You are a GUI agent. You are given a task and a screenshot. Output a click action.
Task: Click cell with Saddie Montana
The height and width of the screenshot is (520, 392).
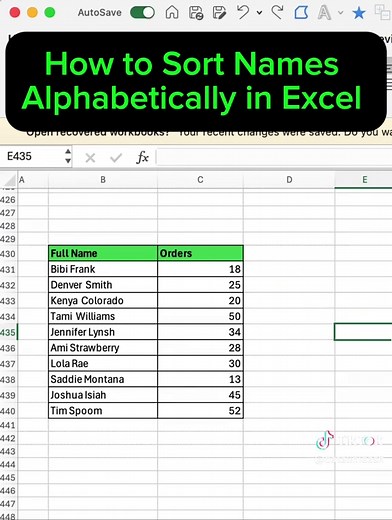103,379
